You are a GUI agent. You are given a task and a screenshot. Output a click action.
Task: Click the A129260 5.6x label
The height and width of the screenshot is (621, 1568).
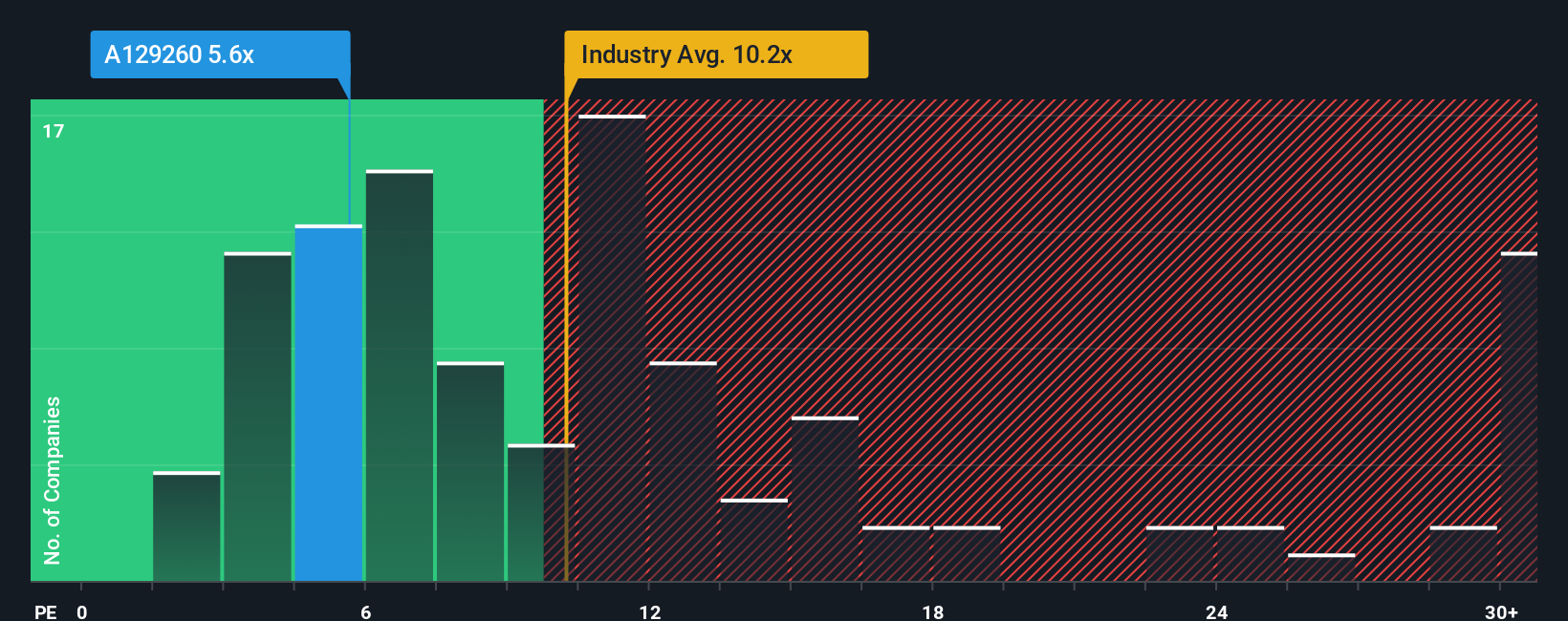tap(220, 54)
